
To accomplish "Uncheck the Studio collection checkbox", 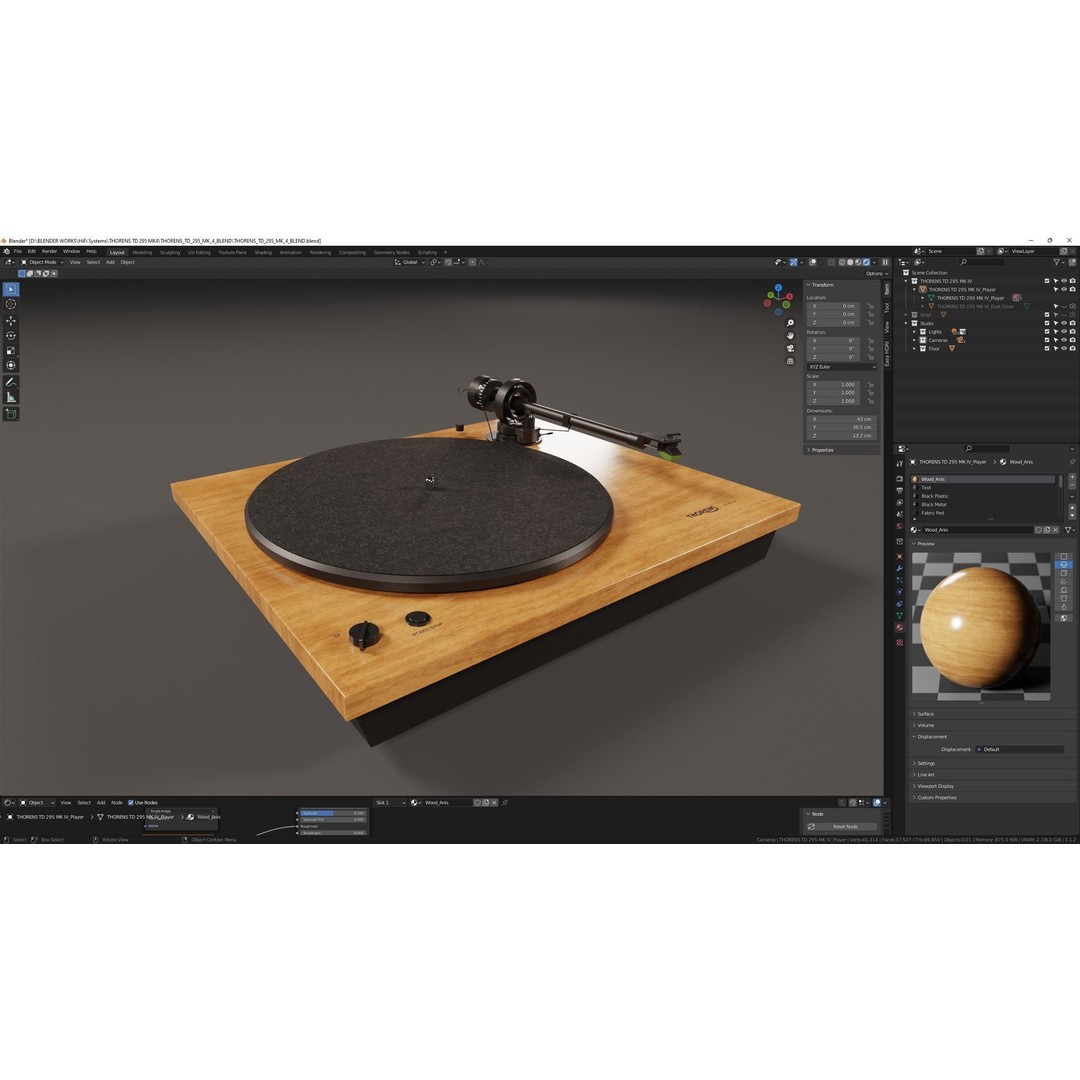I will [1047, 323].
